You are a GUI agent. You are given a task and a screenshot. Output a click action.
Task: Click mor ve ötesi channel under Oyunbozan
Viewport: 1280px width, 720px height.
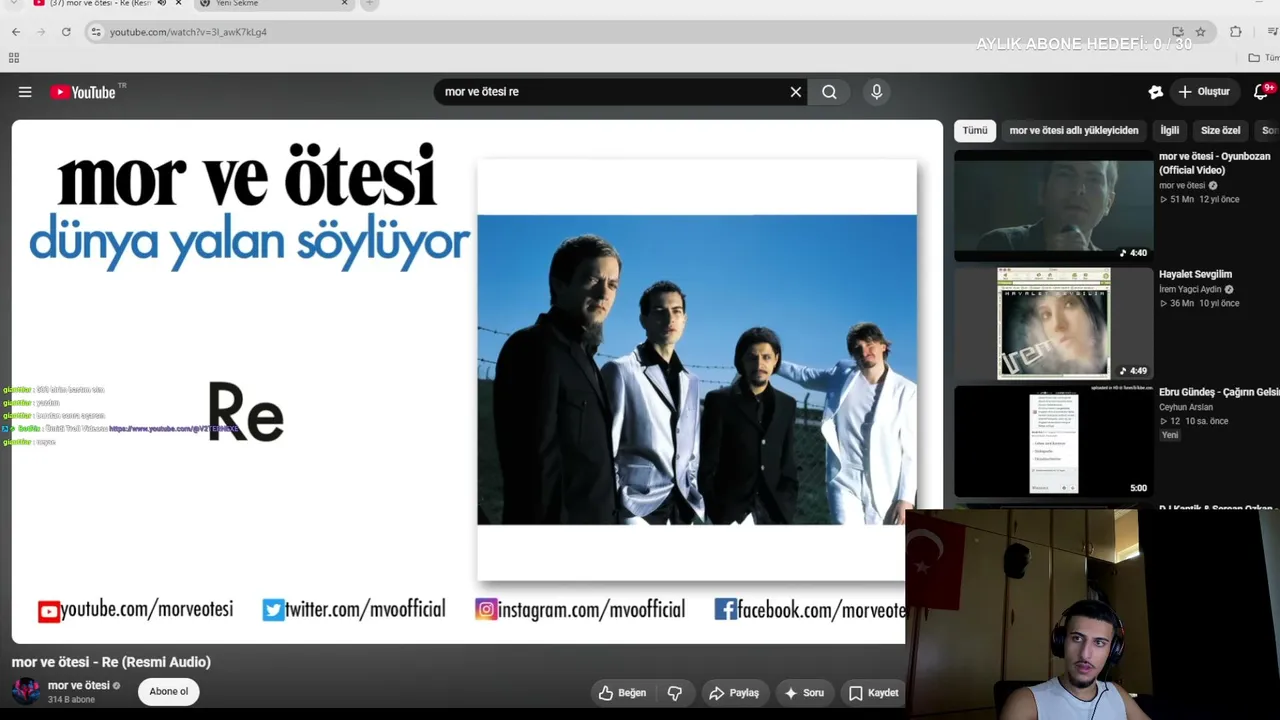pyautogui.click(x=1182, y=186)
